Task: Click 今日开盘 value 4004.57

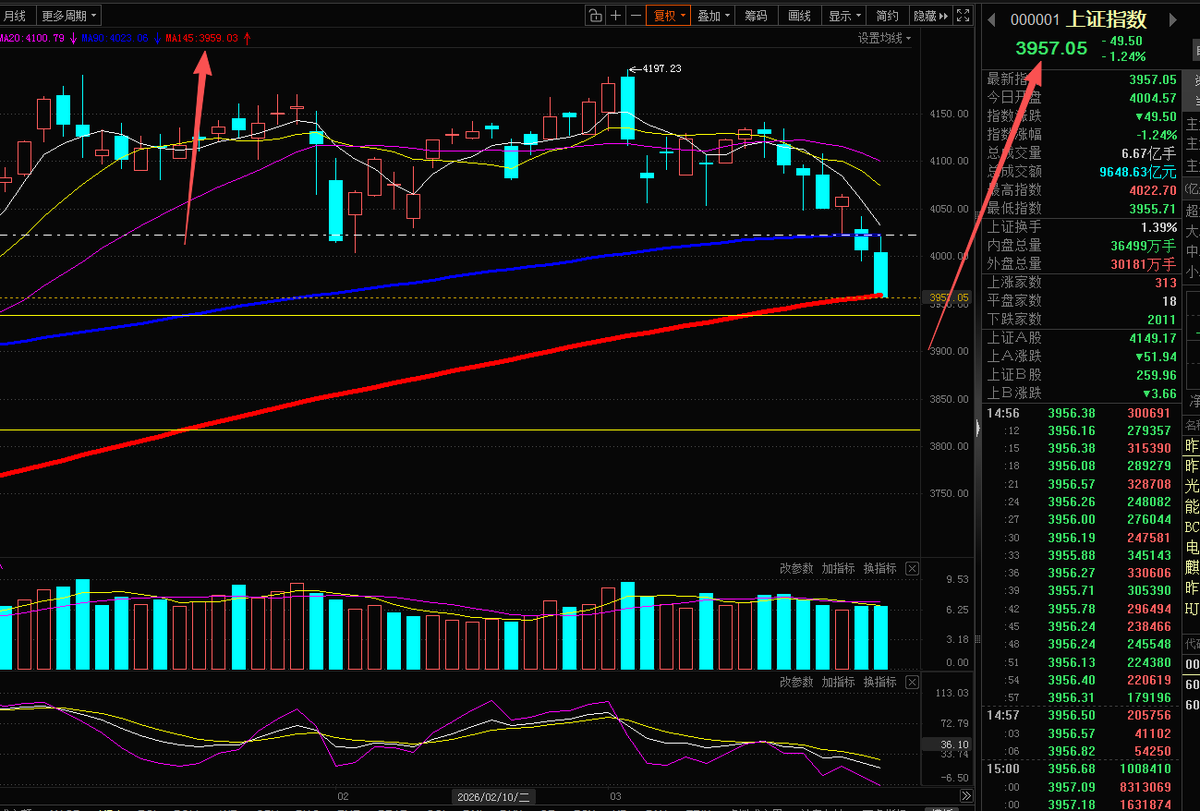Action: [x=1153, y=98]
